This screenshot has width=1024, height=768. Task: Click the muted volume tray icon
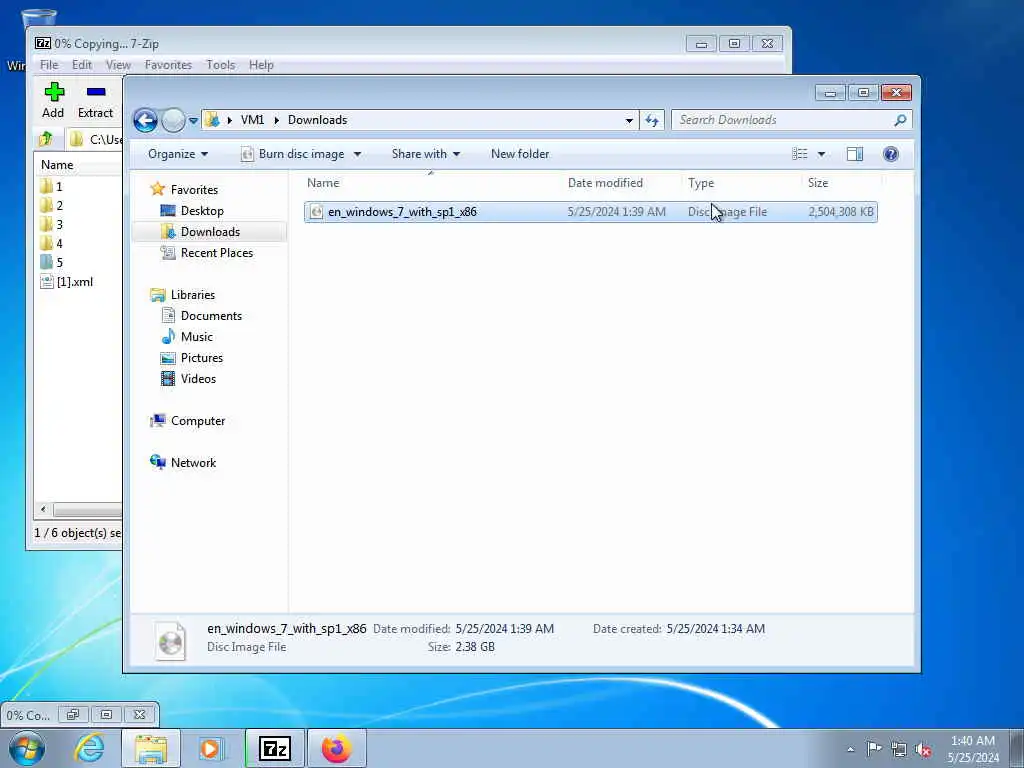923,749
